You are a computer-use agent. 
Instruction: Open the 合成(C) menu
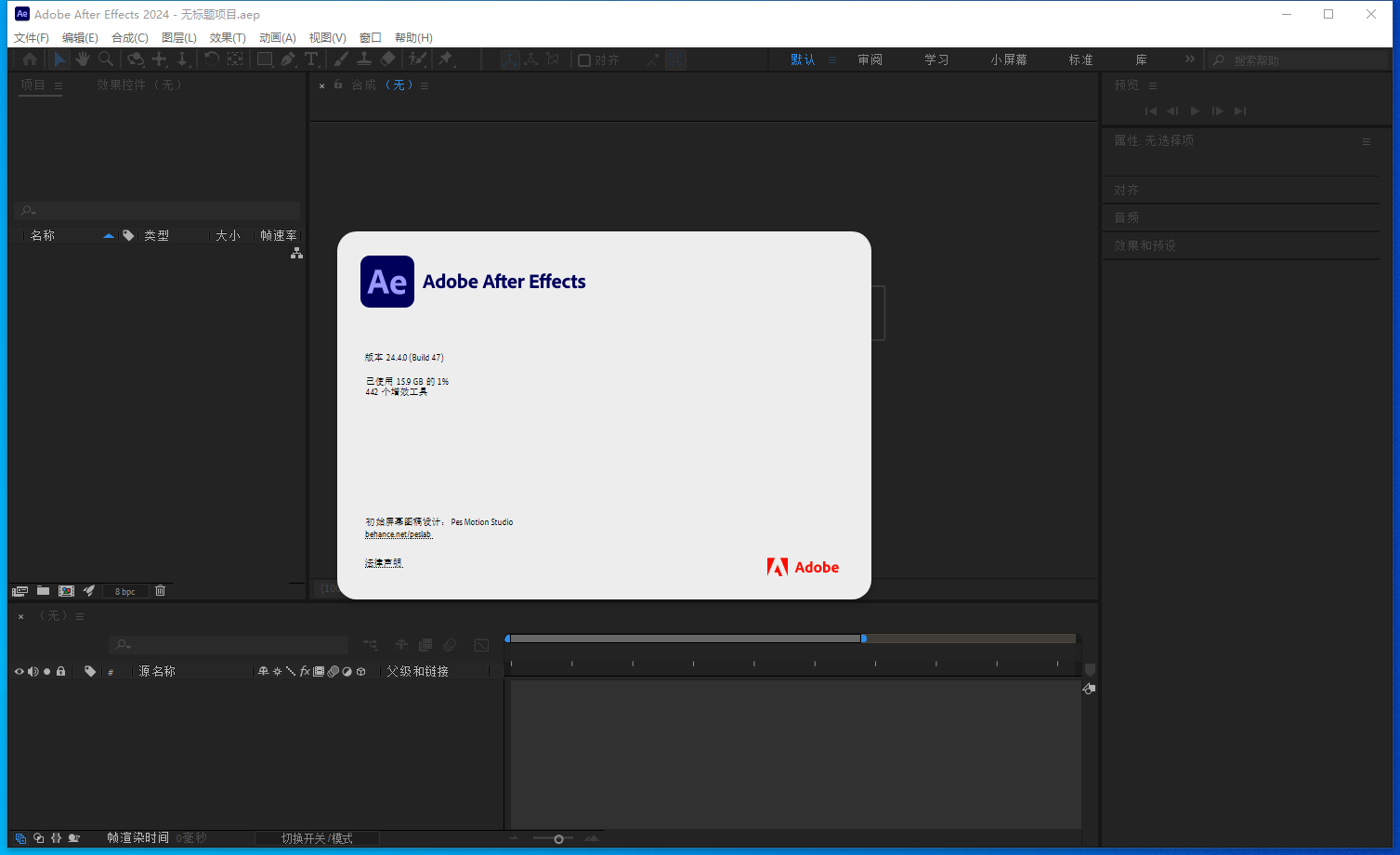(x=130, y=38)
